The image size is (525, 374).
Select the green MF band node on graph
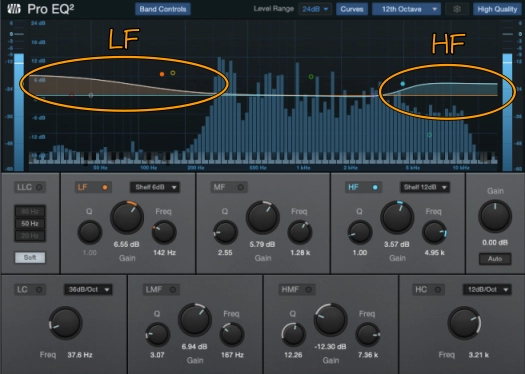point(311,77)
